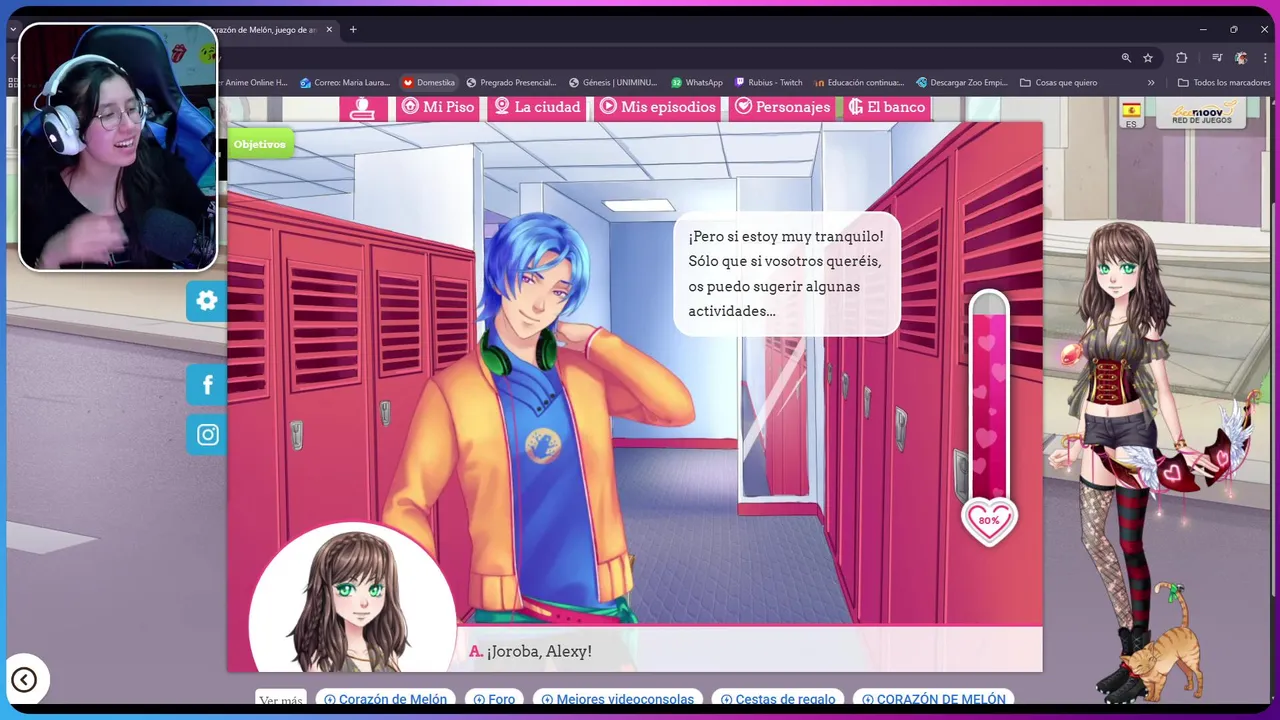
Task: Go to Mi Piso menu
Action: pyautogui.click(x=437, y=107)
